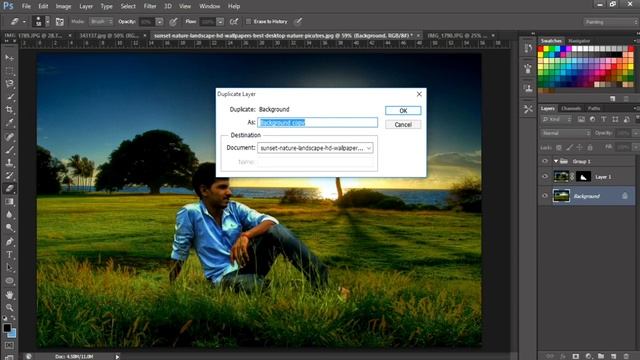Open the Window menu
The image size is (640, 360).
point(209,6)
